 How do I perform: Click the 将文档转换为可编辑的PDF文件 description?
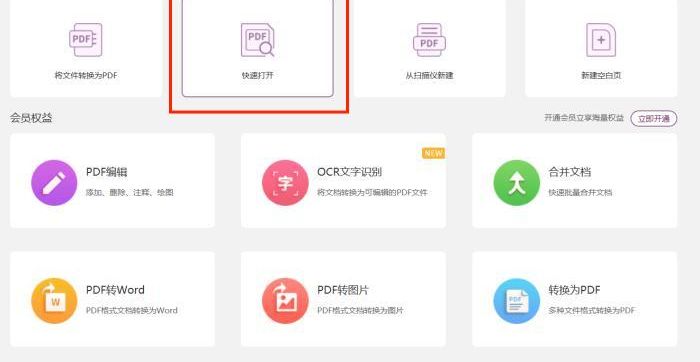[372, 193]
